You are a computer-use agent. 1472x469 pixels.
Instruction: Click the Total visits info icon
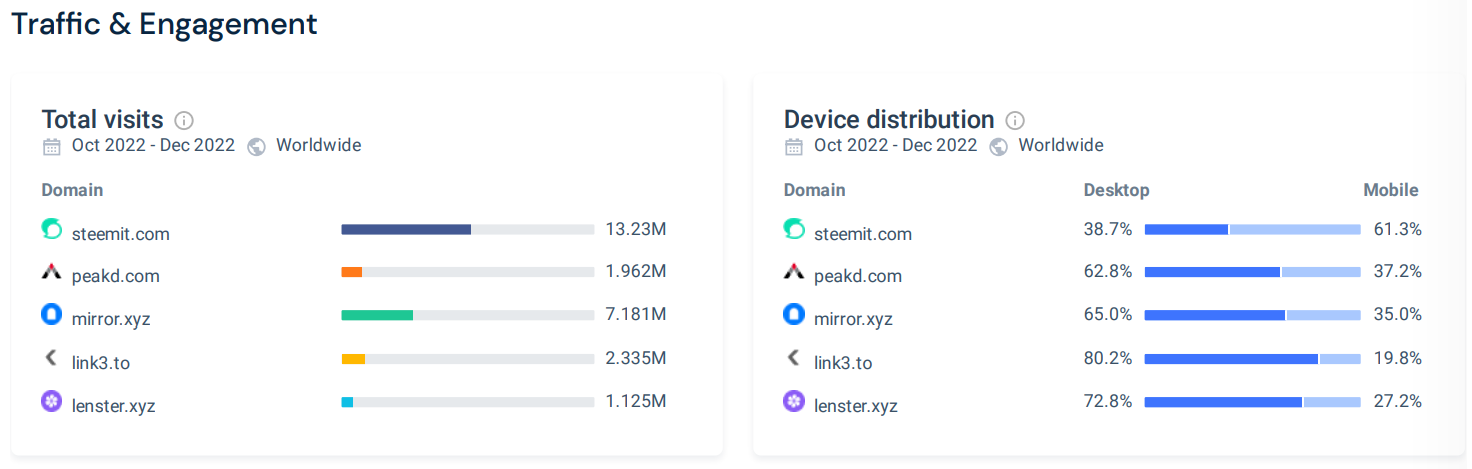point(184,120)
